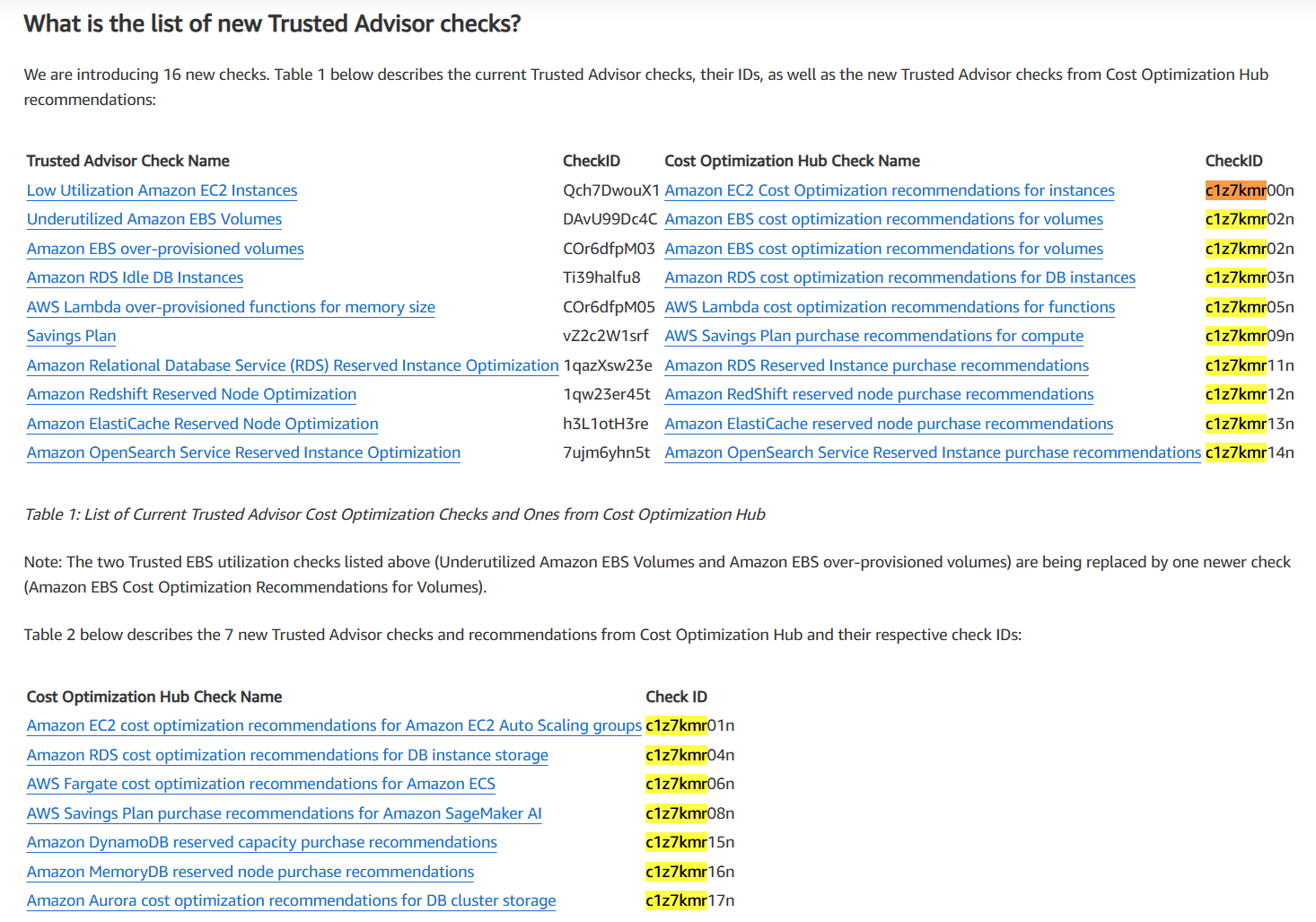
Task: Click the Savings Plan link
Action: [x=71, y=336]
